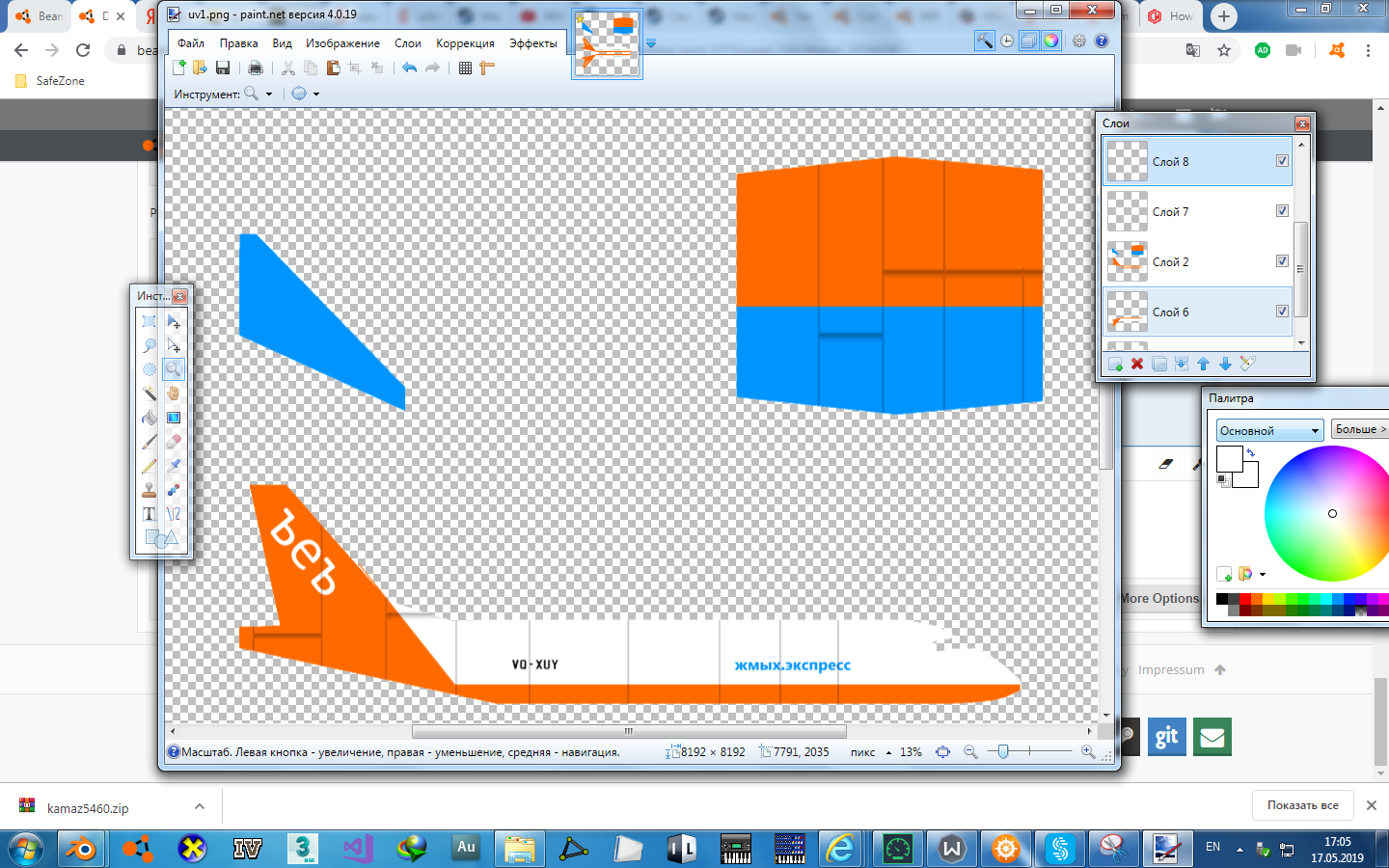Move the layer down
The height and width of the screenshot is (868, 1389).
1225,364
